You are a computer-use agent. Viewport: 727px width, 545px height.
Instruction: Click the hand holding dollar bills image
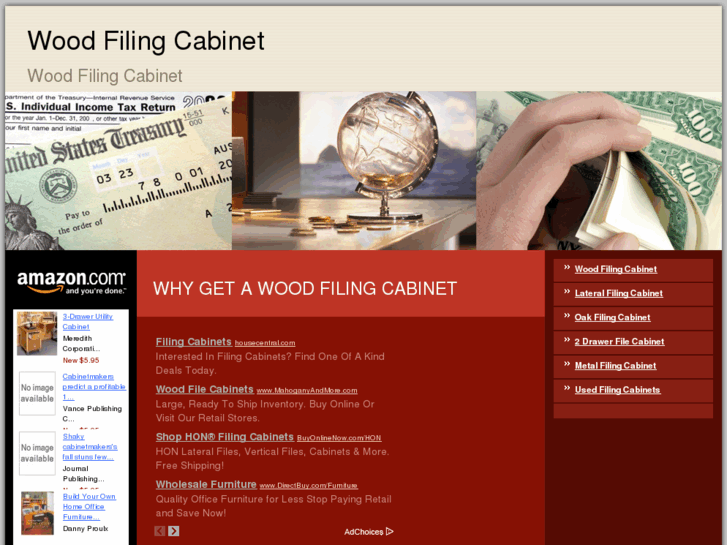(x=599, y=171)
